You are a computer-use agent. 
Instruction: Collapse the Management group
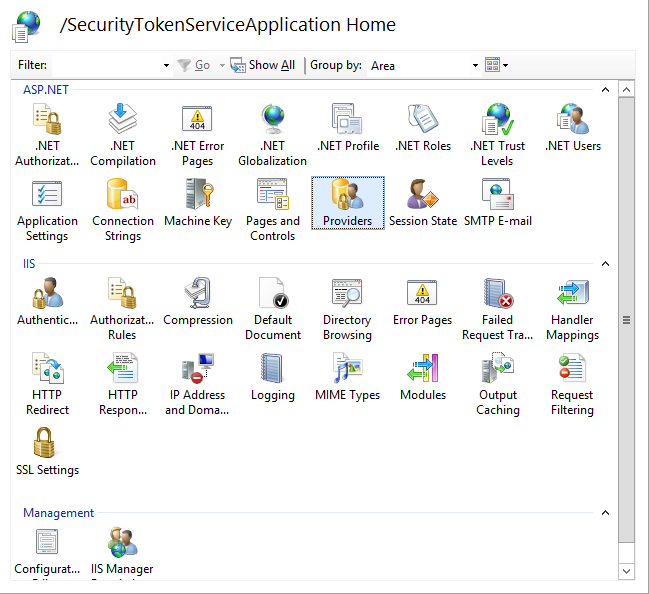coord(605,513)
